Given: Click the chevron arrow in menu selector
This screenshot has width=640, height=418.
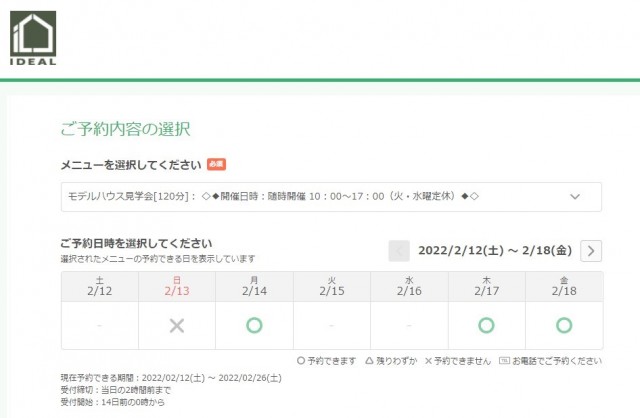Looking at the screenshot, I should [x=575, y=197].
